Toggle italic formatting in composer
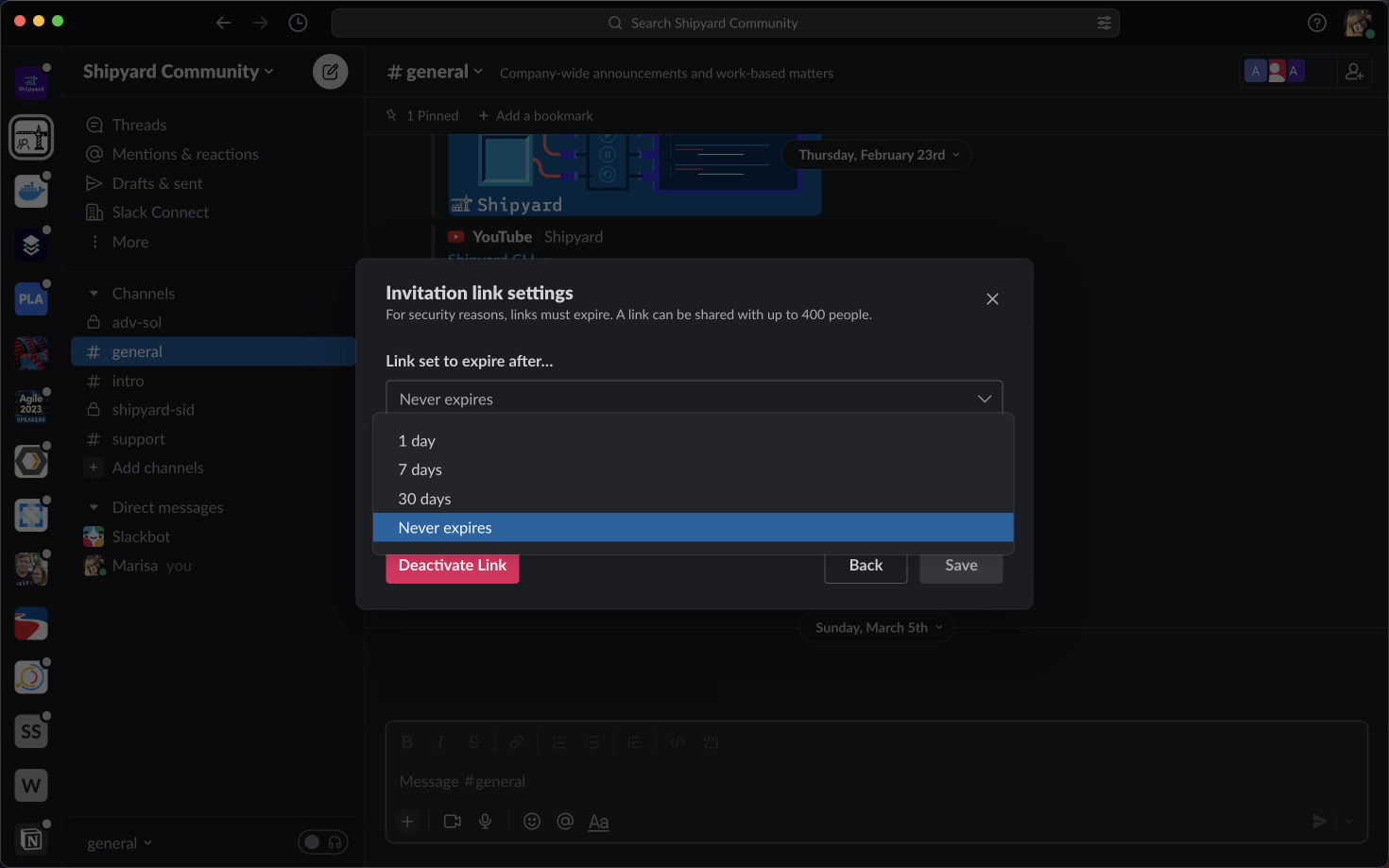Viewport: 1389px width, 868px height. (x=440, y=742)
